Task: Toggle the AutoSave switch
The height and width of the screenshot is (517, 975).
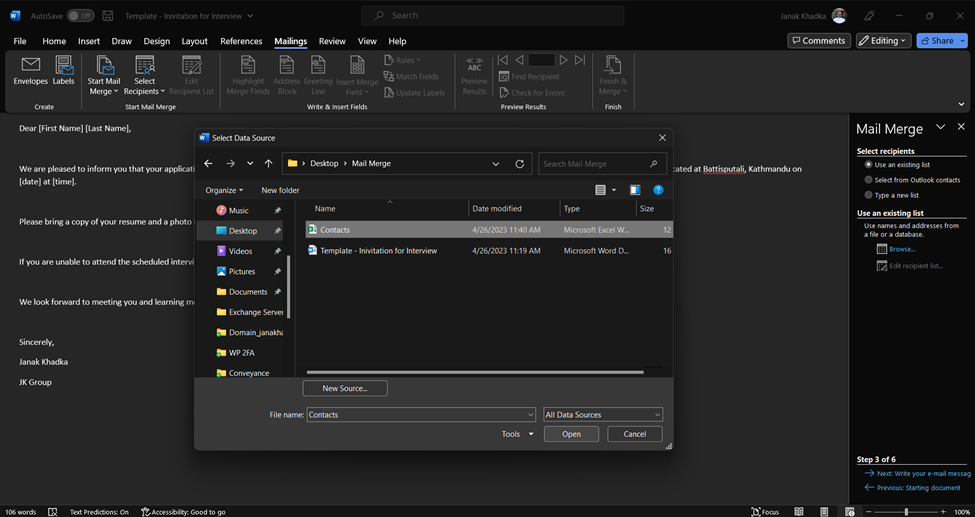Action: (x=81, y=16)
